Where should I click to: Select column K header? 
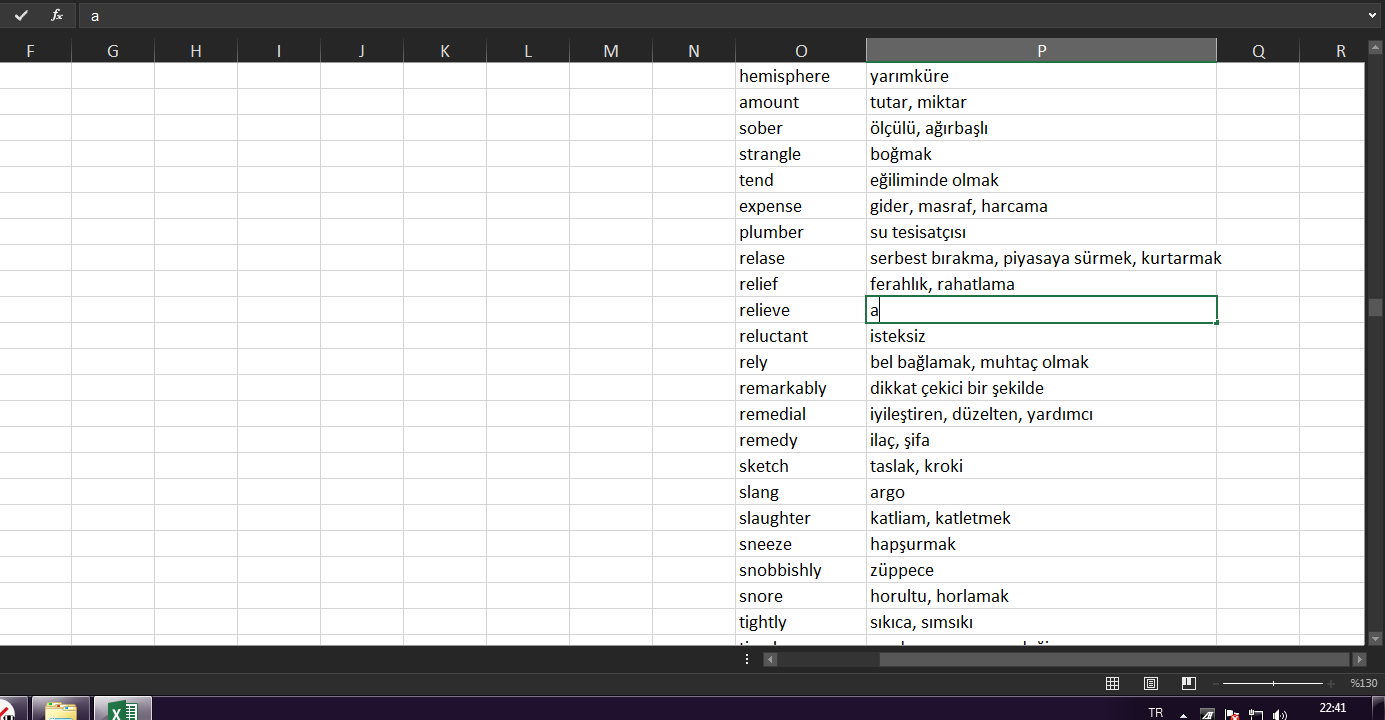[445, 51]
